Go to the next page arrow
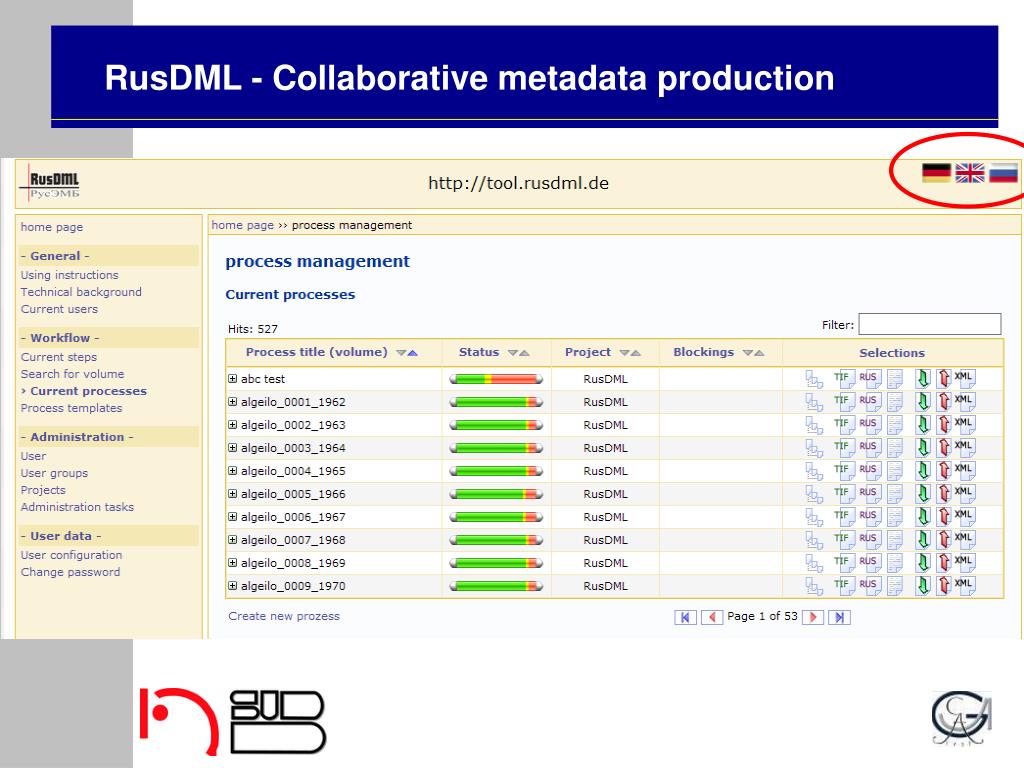This screenshot has height=768, width=1024. [x=813, y=617]
